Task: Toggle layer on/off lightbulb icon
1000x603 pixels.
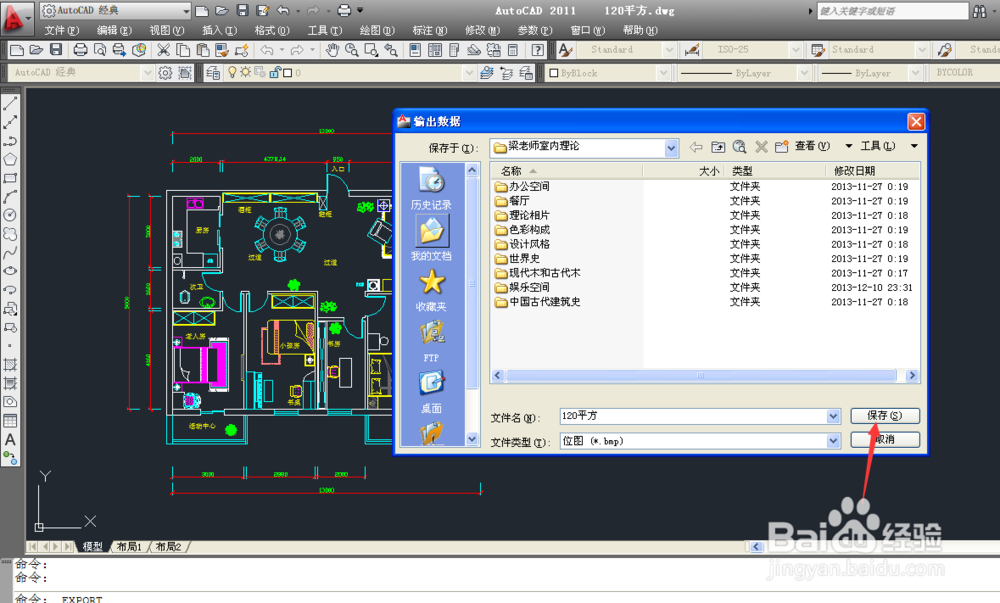Action: point(232,73)
